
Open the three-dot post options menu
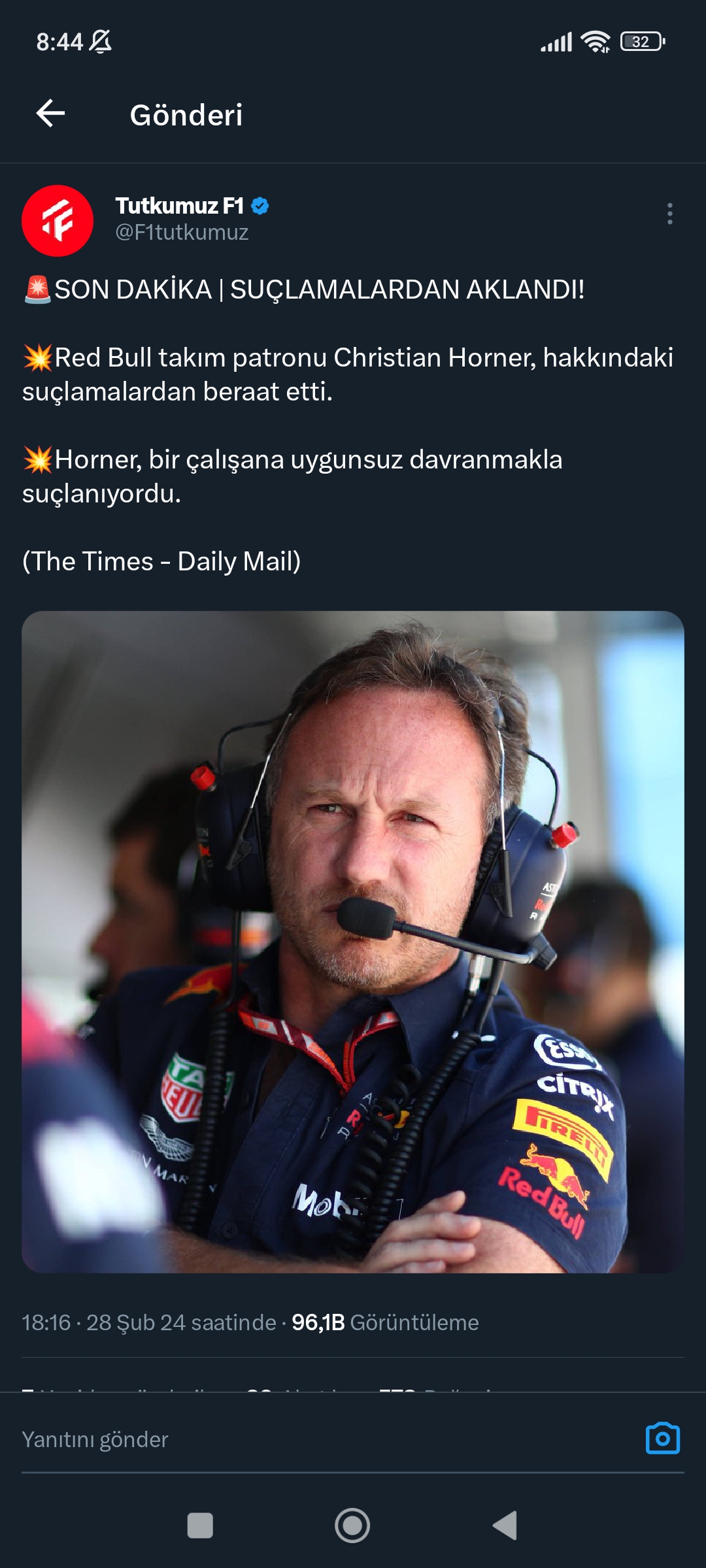coord(669,214)
